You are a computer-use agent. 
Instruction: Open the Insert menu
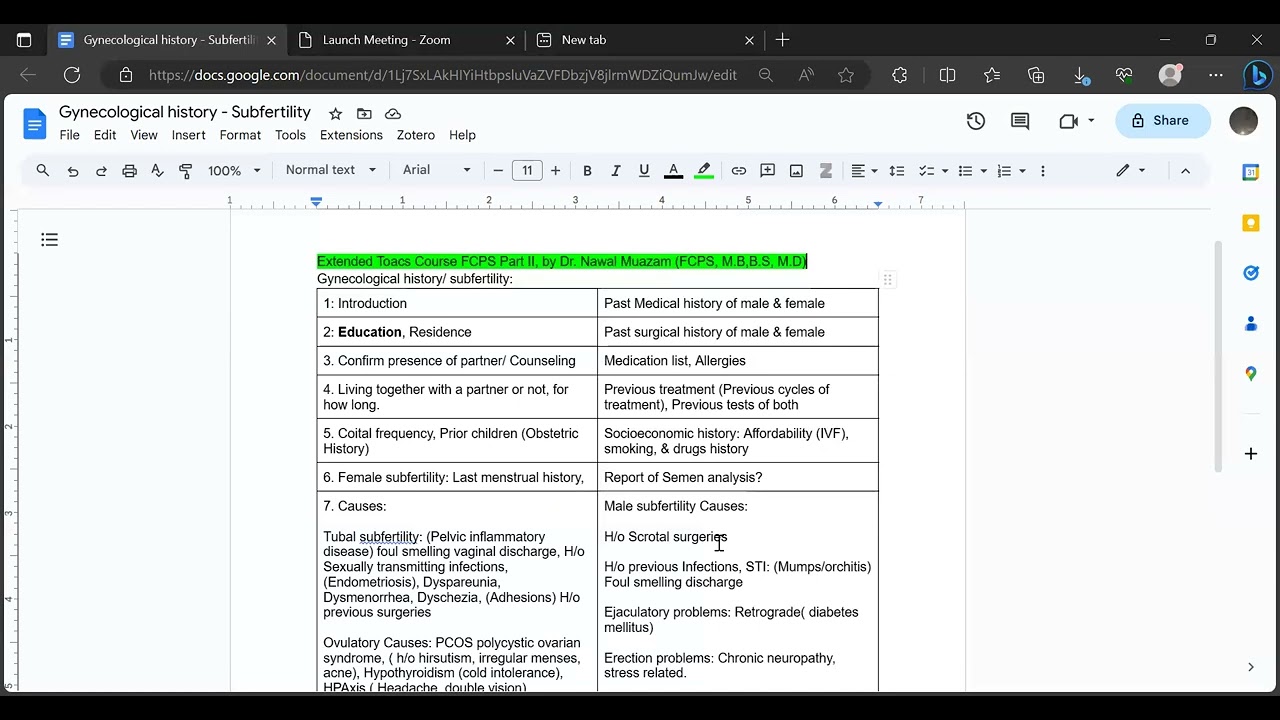click(x=188, y=135)
